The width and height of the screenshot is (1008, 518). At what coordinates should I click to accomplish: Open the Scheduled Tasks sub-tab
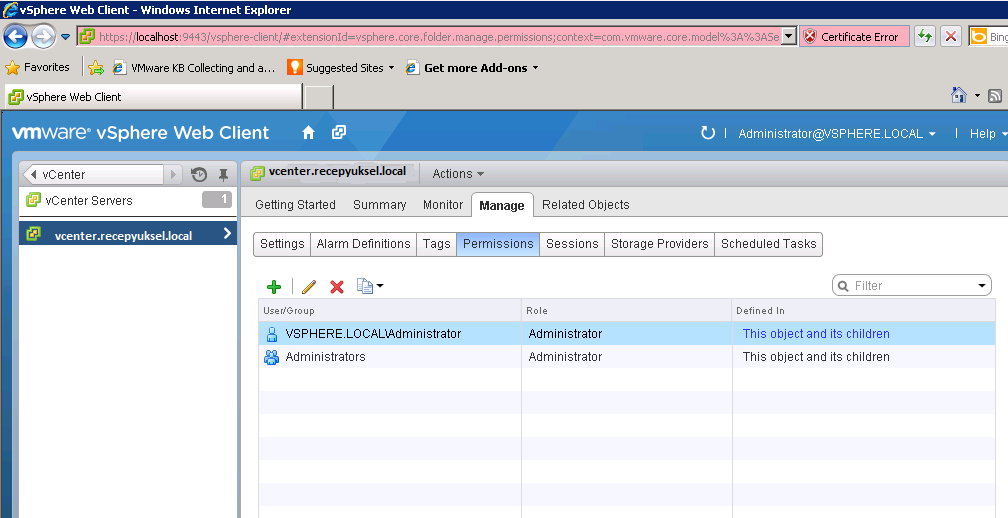click(x=768, y=244)
